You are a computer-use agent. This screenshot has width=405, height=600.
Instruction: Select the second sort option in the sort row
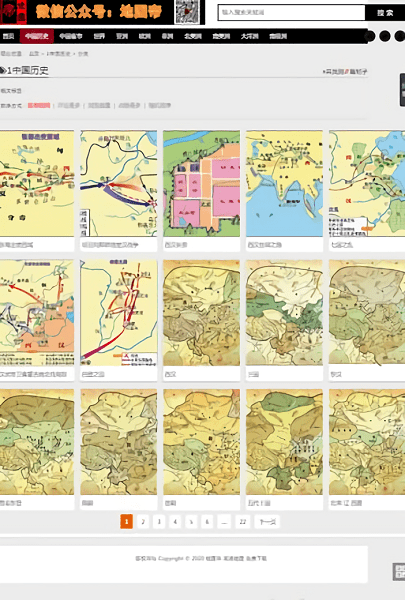tap(69, 105)
